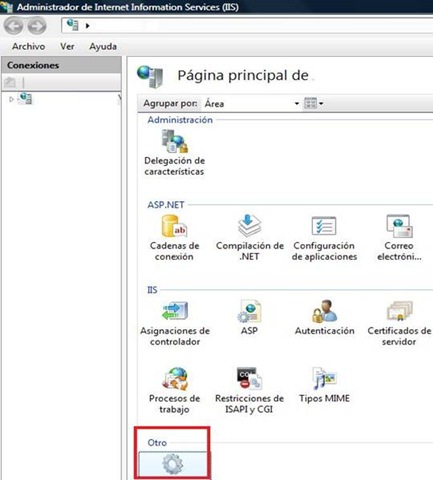Open Tipos MIME feature
Screen dimensions: 433x480
[x=324, y=385]
